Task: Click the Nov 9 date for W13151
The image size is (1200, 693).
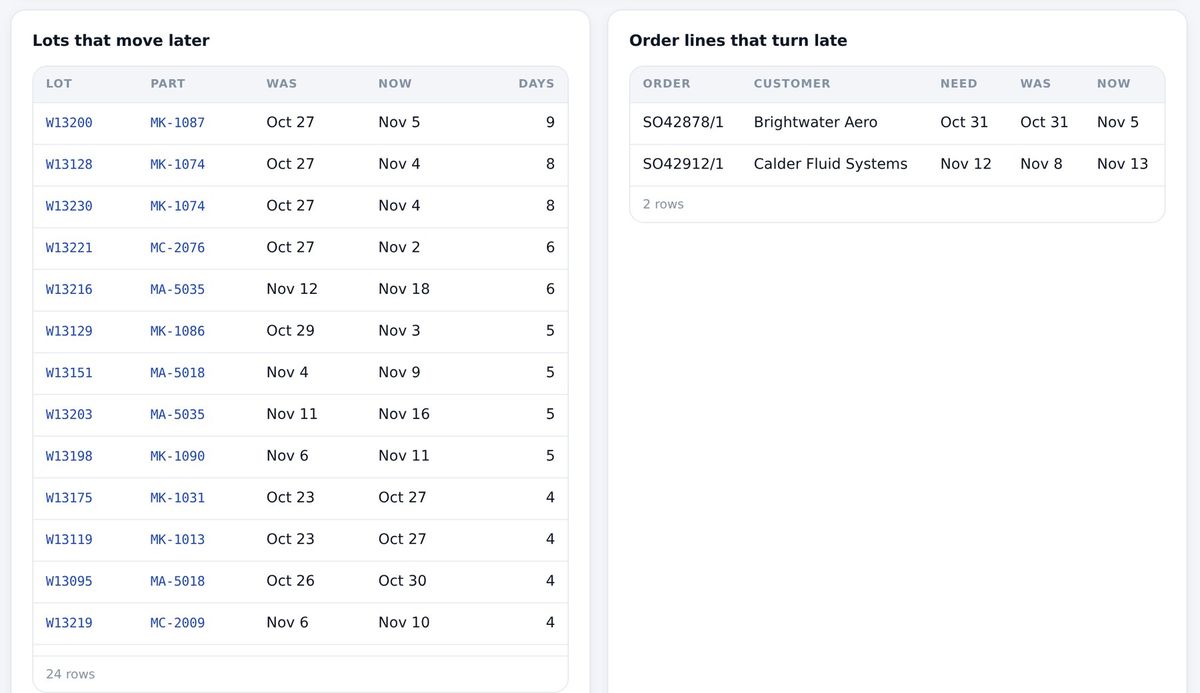Action: pyautogui.click(x=399, y=372)
